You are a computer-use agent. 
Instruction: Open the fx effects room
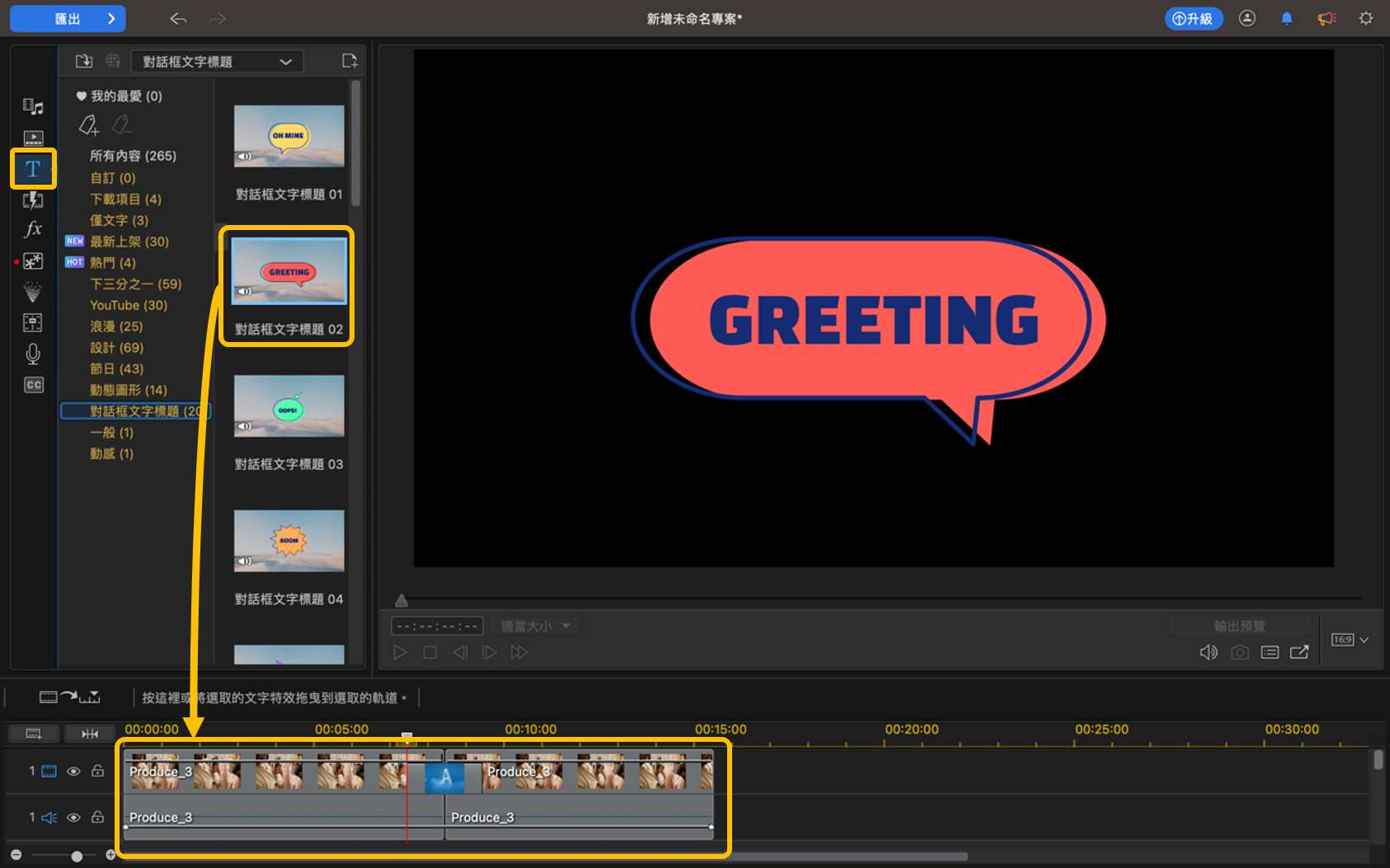33,229
